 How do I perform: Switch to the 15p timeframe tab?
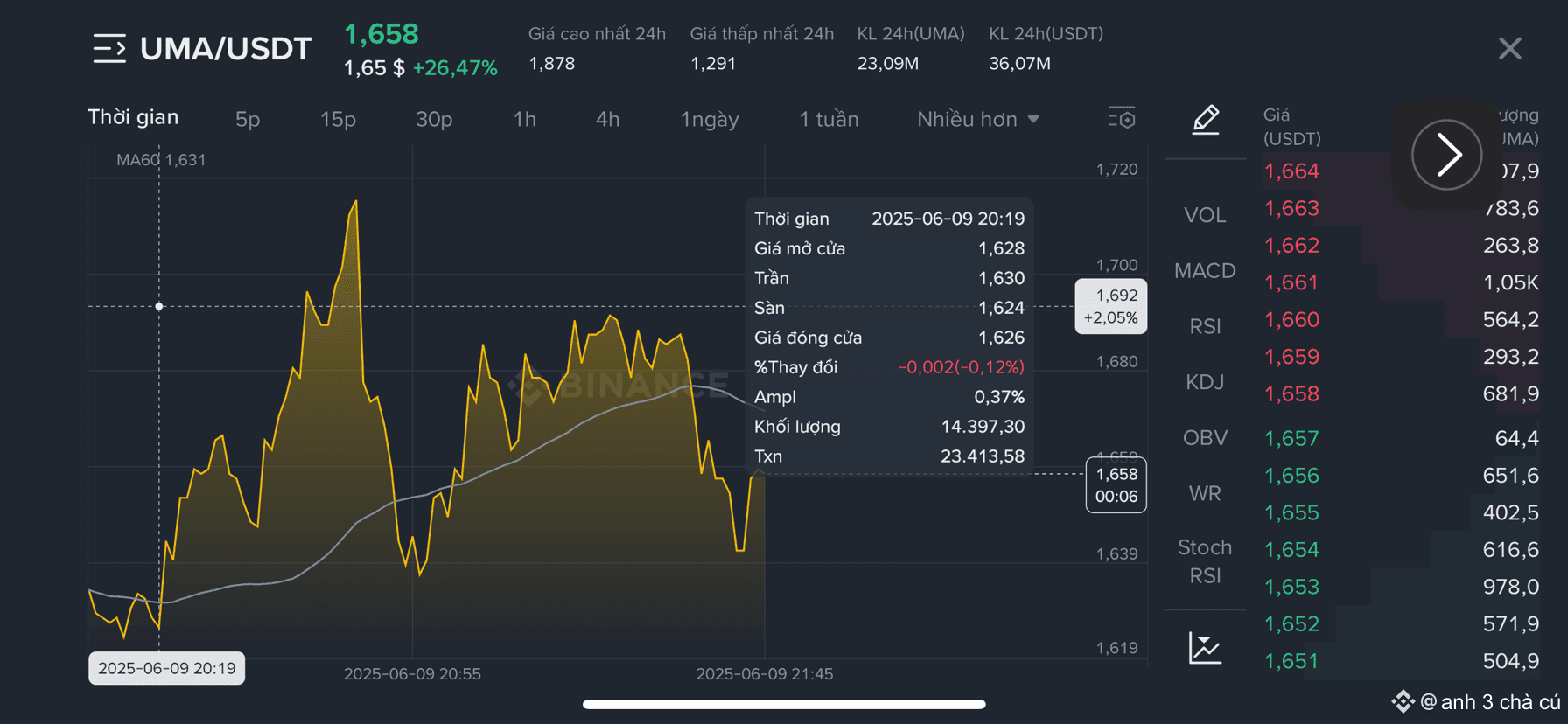coord(338,119)
